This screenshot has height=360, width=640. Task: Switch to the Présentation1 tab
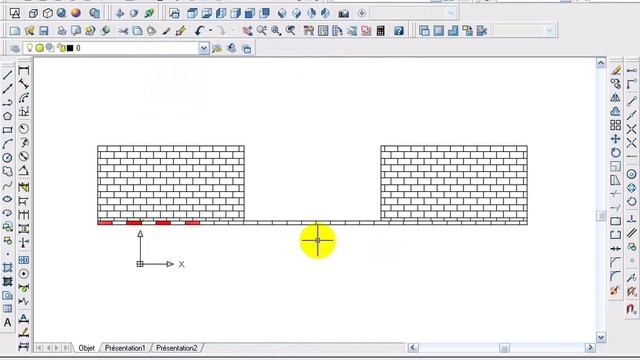tap(125, 348)
